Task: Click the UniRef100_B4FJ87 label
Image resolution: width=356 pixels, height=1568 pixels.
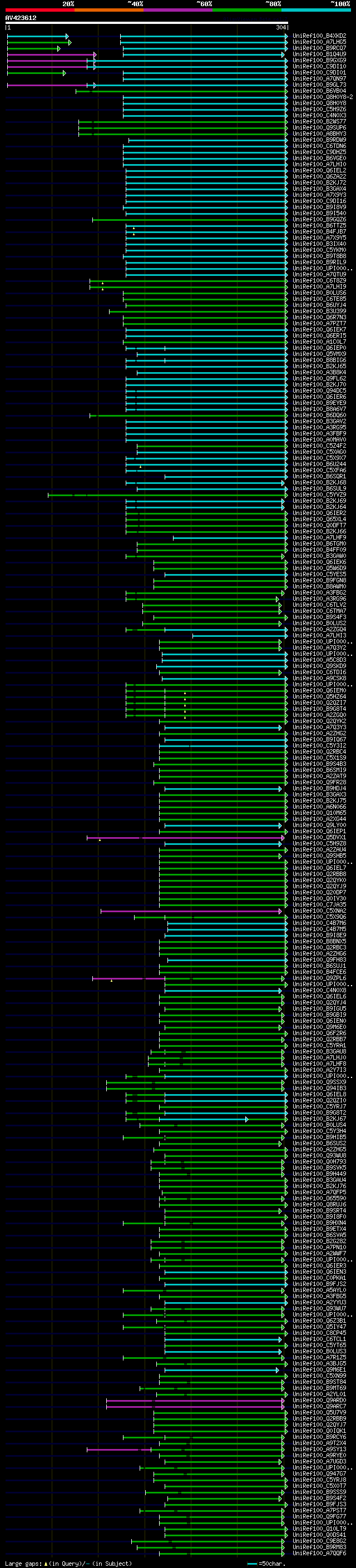Action: pyautogui.click(x=319, y=232)
